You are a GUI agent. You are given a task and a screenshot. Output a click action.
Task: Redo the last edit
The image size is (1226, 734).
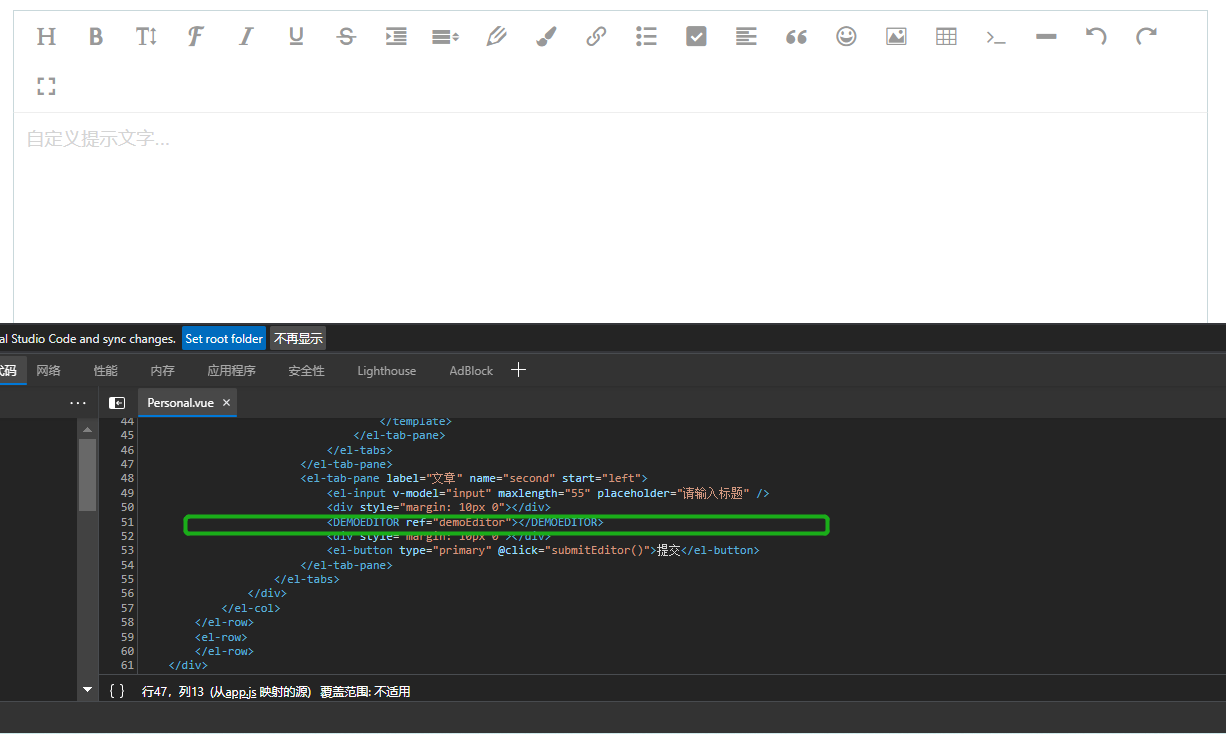pos(1146,37)
